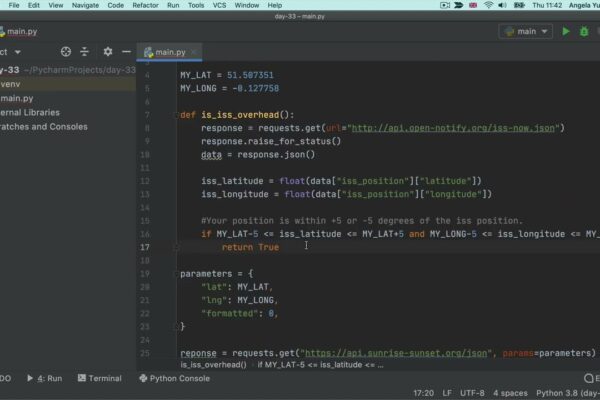Open the main run configuration dropdown

click(526, 31)
